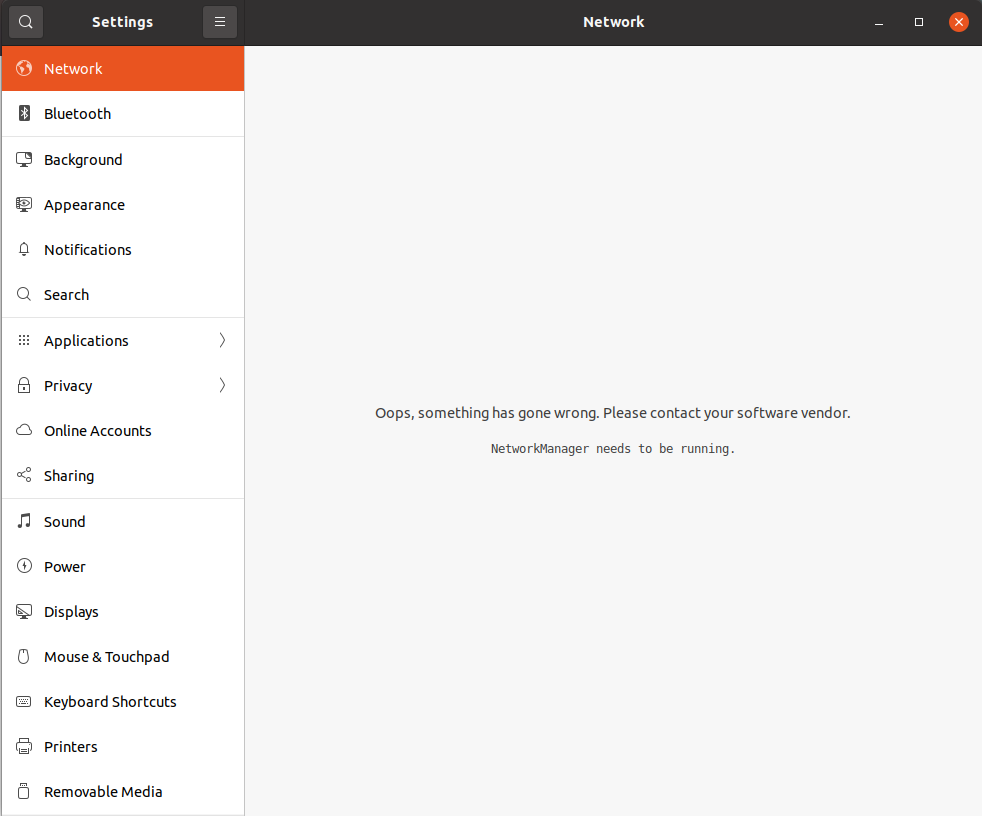The image size is (982, 816).
Task: Click the Privacy lock icon
Action: [x=24, y=385]
